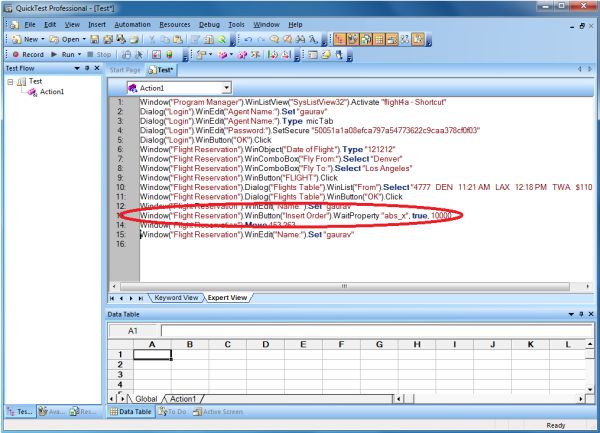
Task: Switch to the Start Page tab
Action: tap(125, 70)
